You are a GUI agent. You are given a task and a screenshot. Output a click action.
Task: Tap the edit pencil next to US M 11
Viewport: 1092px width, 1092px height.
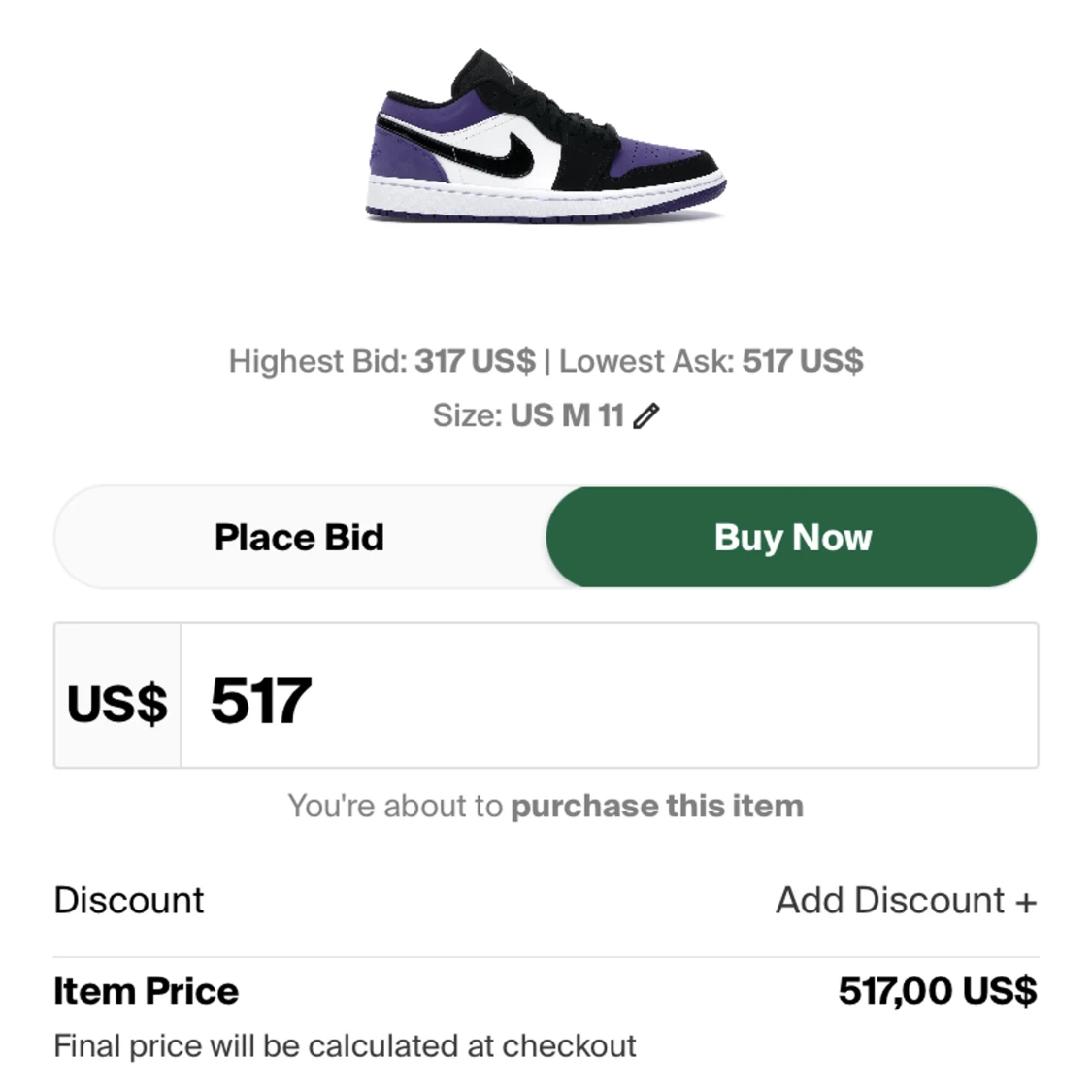pyautogui.click(x=647, y=414)
